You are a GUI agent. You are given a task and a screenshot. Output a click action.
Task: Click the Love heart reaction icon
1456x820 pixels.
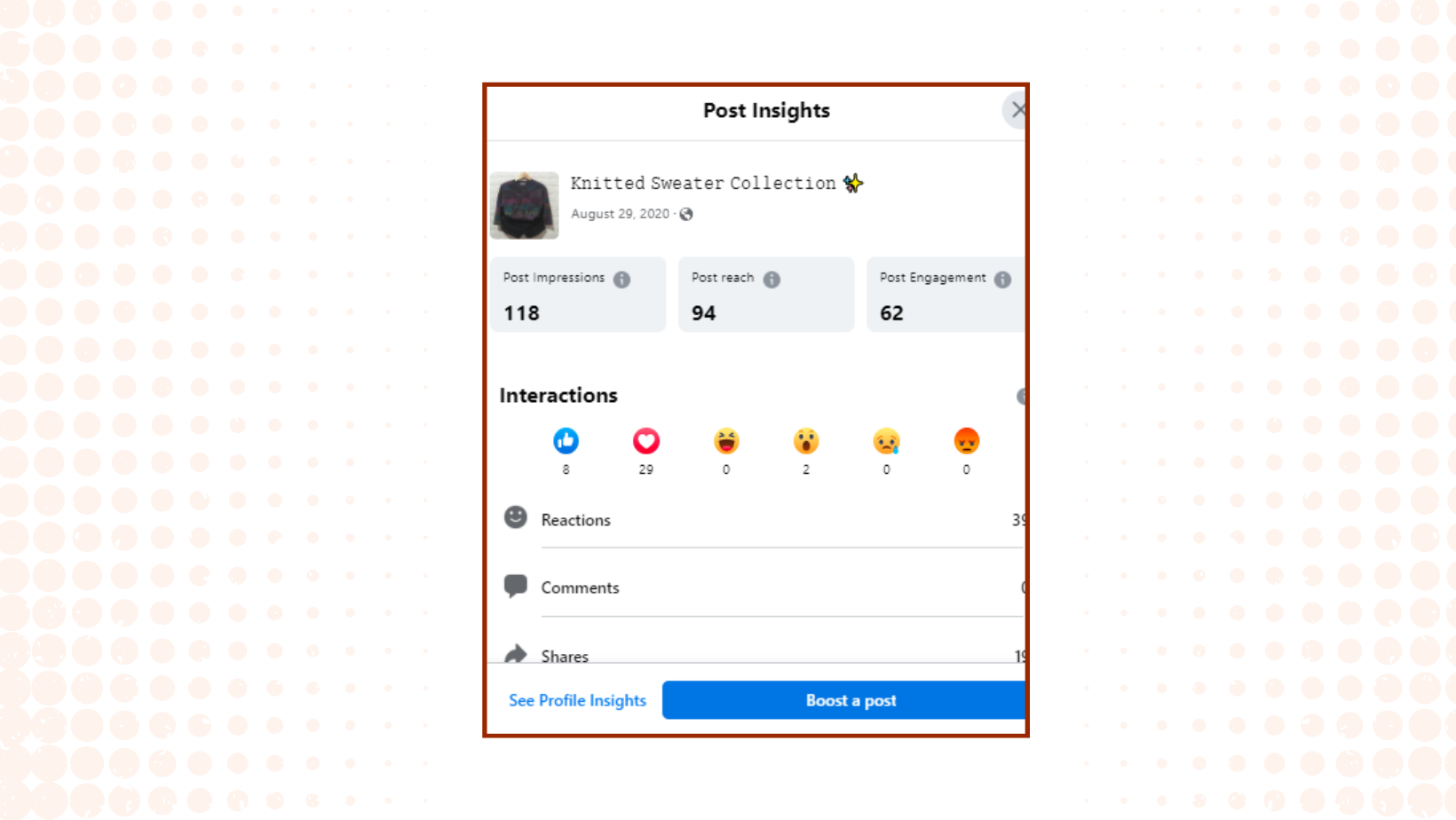[x=645, y=441]
